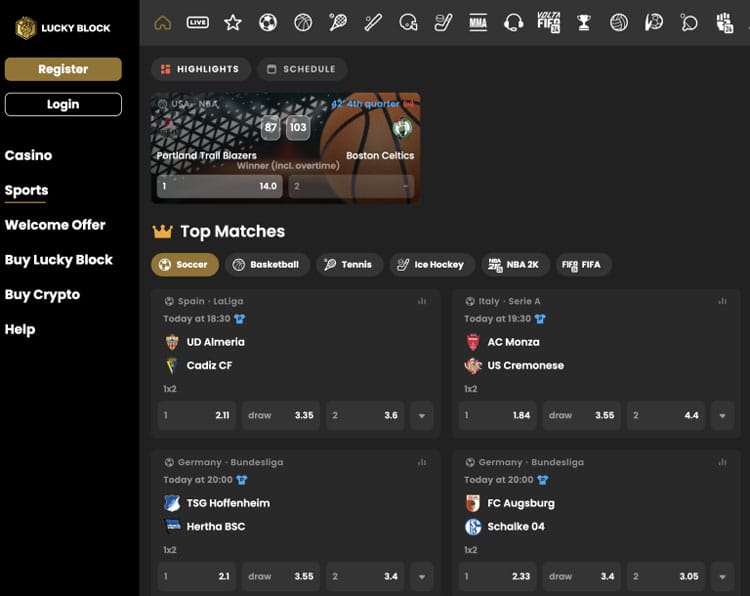Open Welcome Offer from the sidebar
This screenshot has height=596, width=750.
(x=55, y=225)
